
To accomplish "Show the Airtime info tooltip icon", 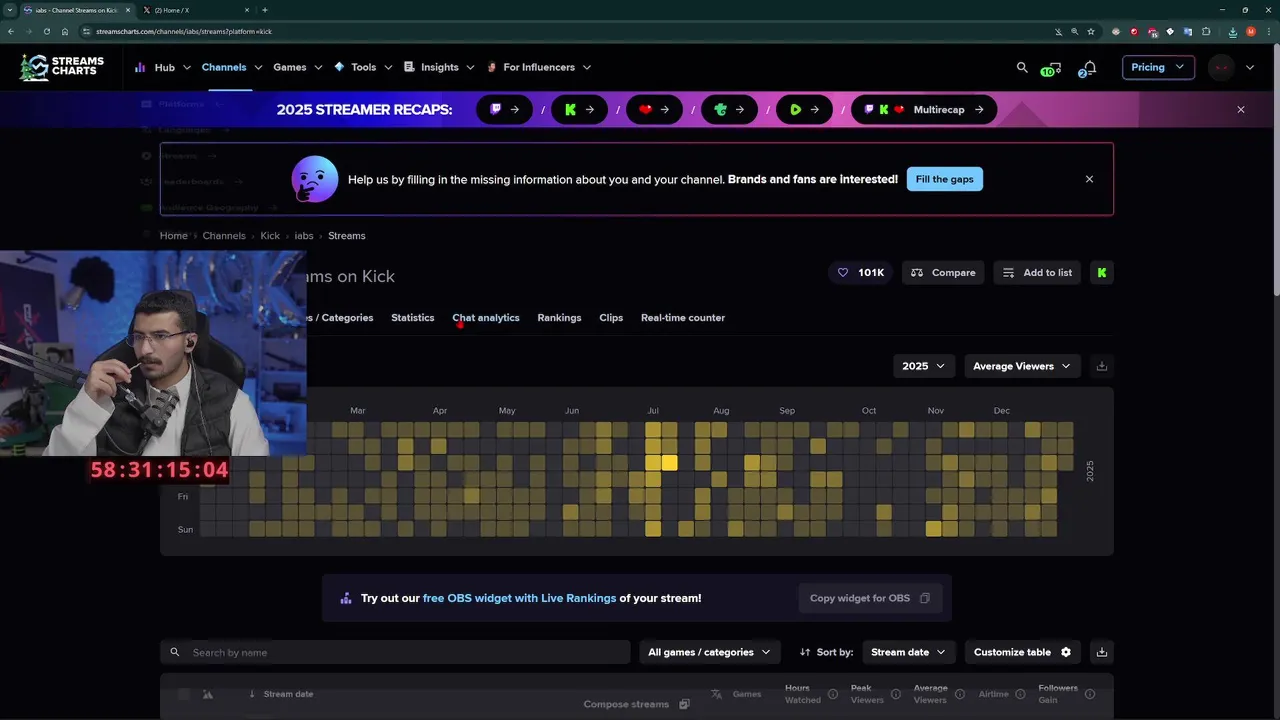I will point(1020,694).
